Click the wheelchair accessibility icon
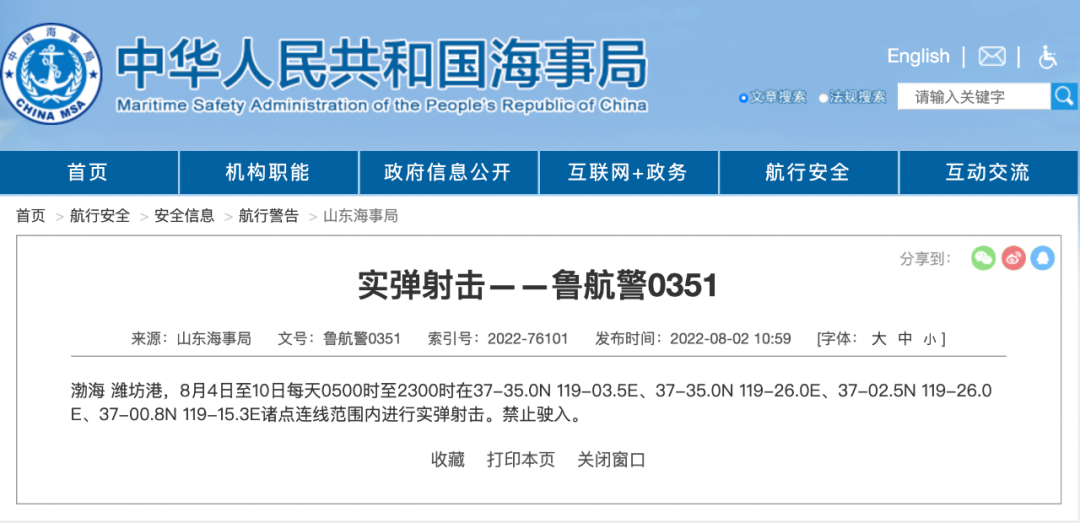This screenshot has height=523, width=1080. pos(1047,57)
